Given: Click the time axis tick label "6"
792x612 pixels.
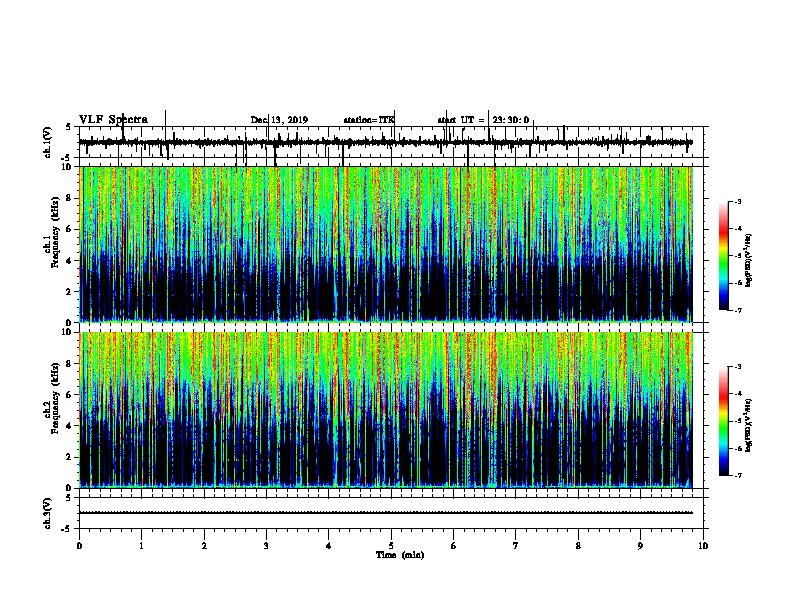Looking at the screenshot, I should tap(454, 546).
